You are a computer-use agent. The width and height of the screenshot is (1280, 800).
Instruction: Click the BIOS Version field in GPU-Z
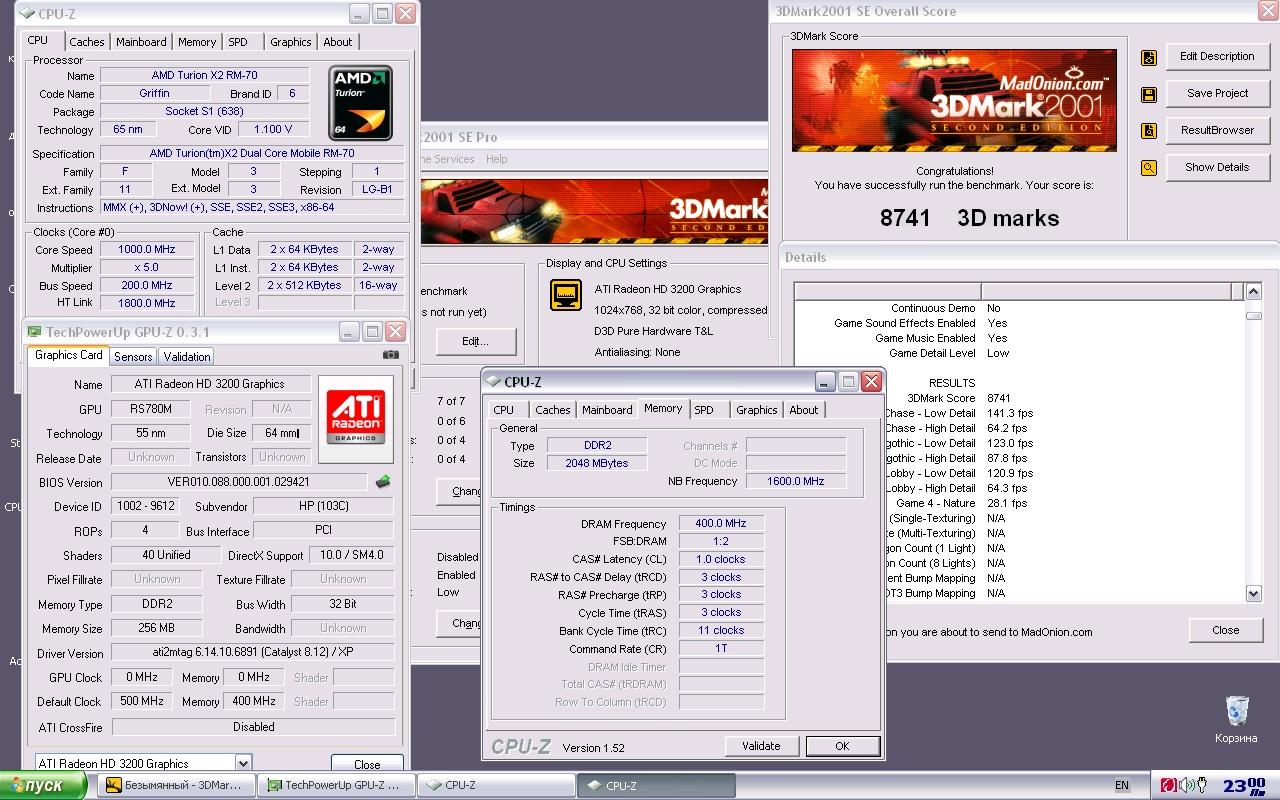[240, 482]
